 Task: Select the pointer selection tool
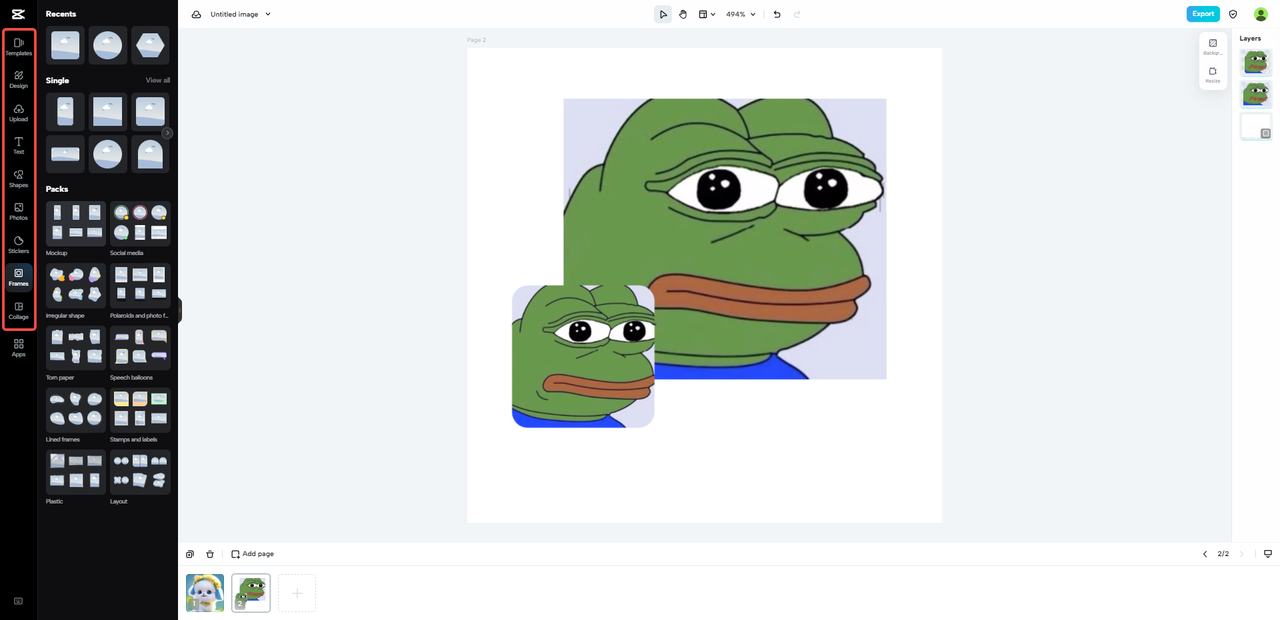pos(663,14)
